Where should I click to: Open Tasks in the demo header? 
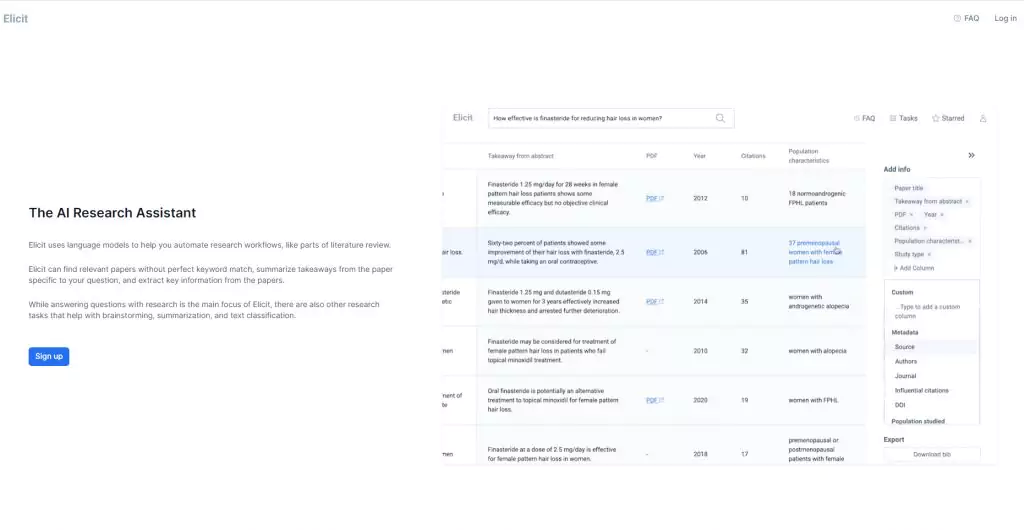pyautogui.click(x=903, y=118)
